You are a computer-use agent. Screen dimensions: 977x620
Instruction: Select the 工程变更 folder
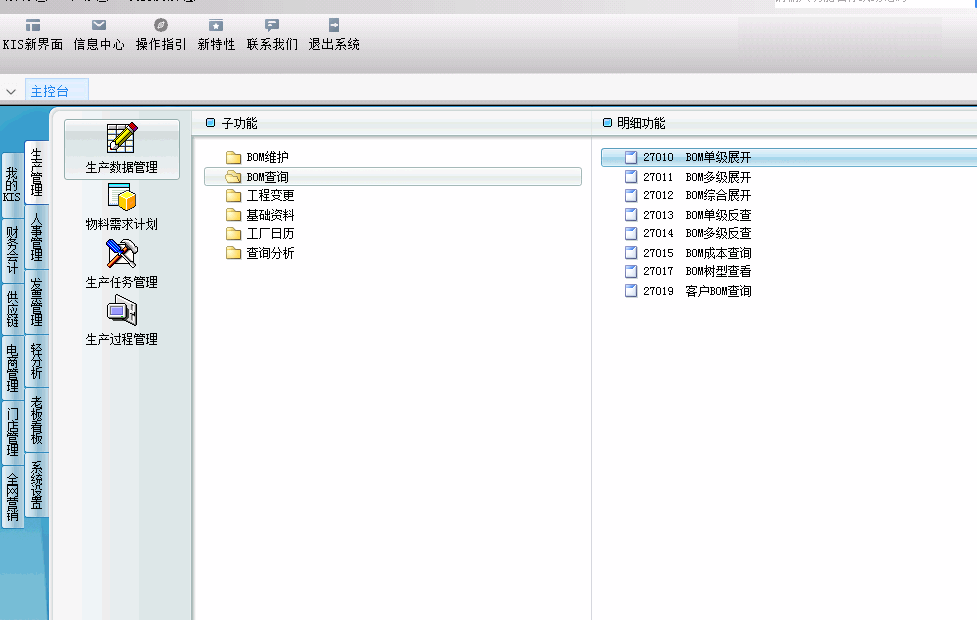pyautogui.click(x=270, y=196)
